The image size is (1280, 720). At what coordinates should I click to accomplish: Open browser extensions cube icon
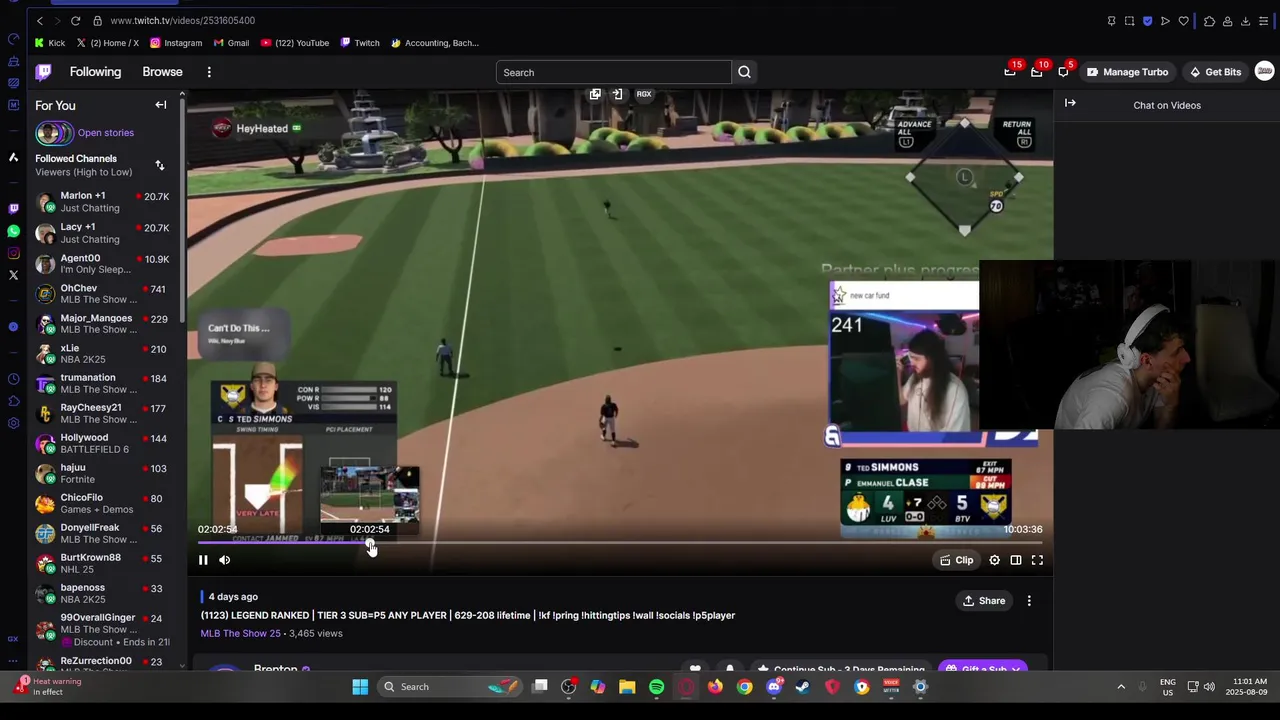(1209, 21)
